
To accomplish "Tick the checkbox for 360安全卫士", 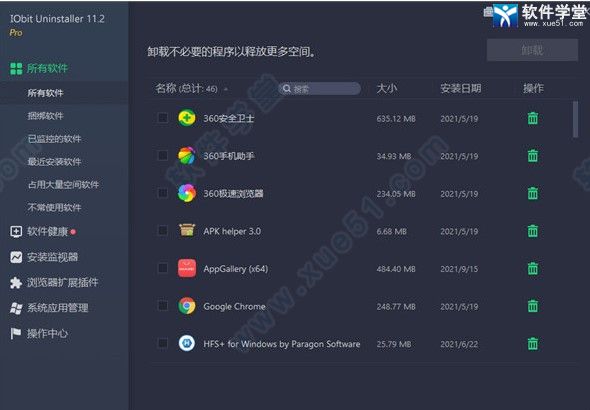I will tap(163, 118).
